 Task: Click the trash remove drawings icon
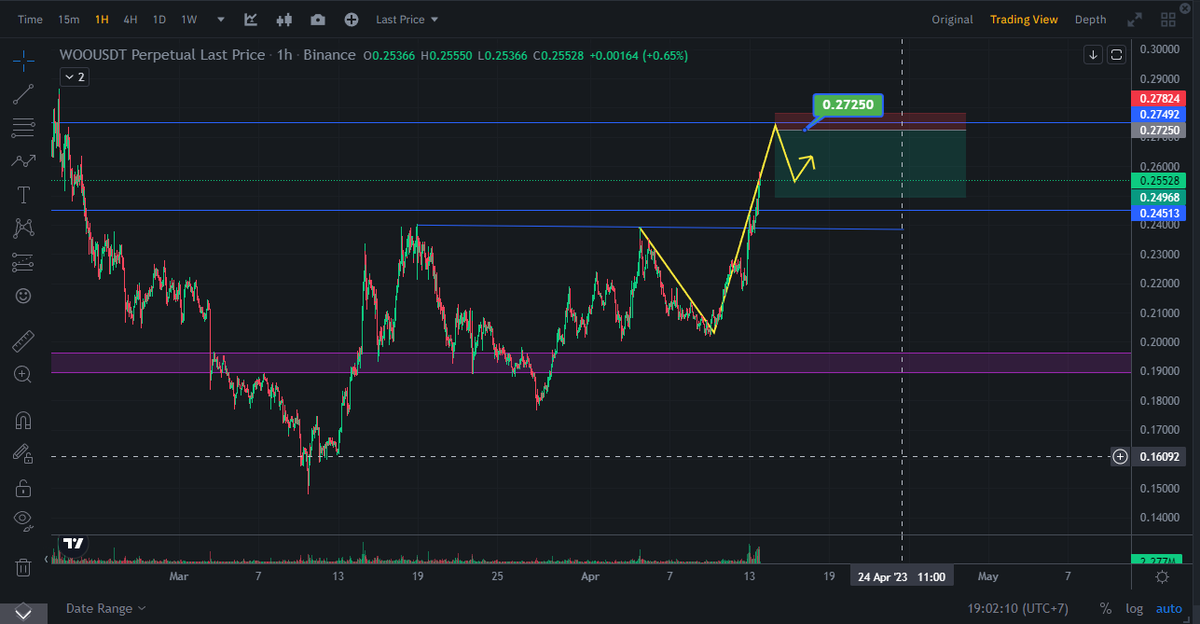point(24,567)
